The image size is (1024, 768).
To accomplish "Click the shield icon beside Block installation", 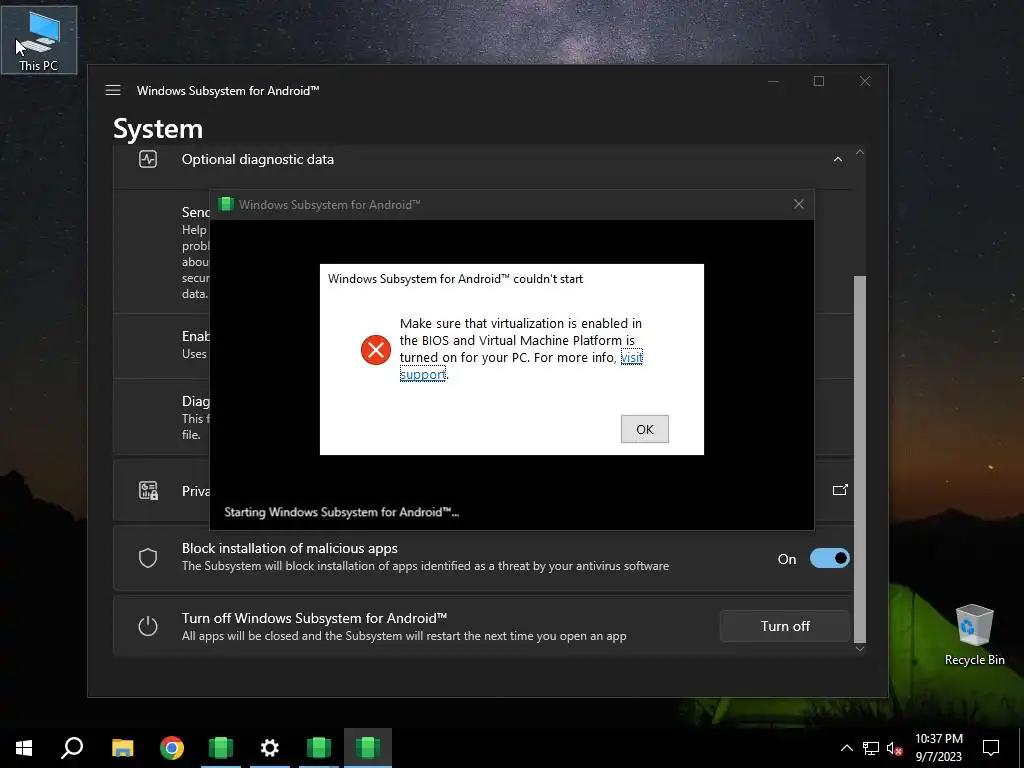I will [x=148, y=558].
